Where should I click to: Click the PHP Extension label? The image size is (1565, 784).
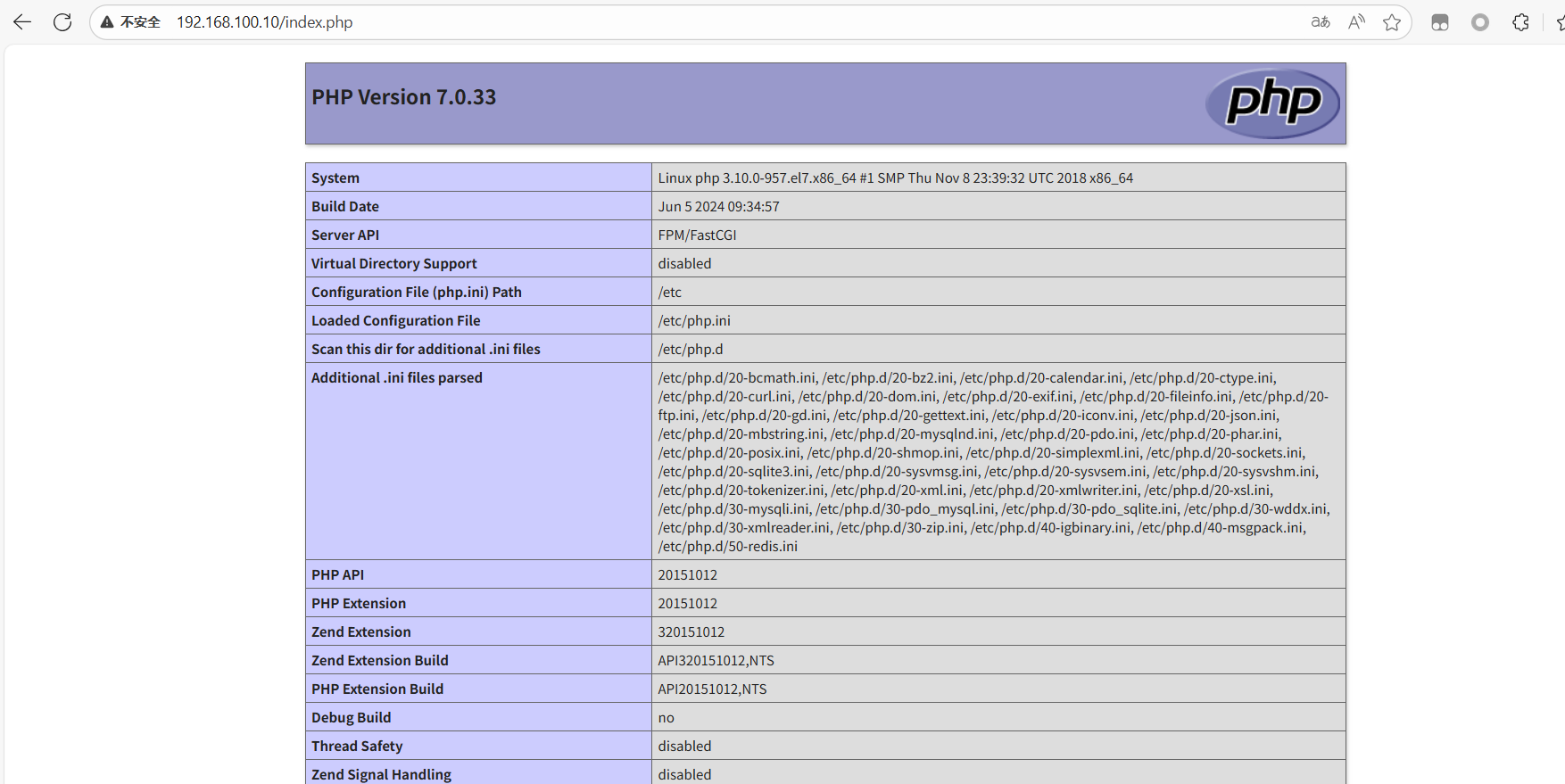359,603
